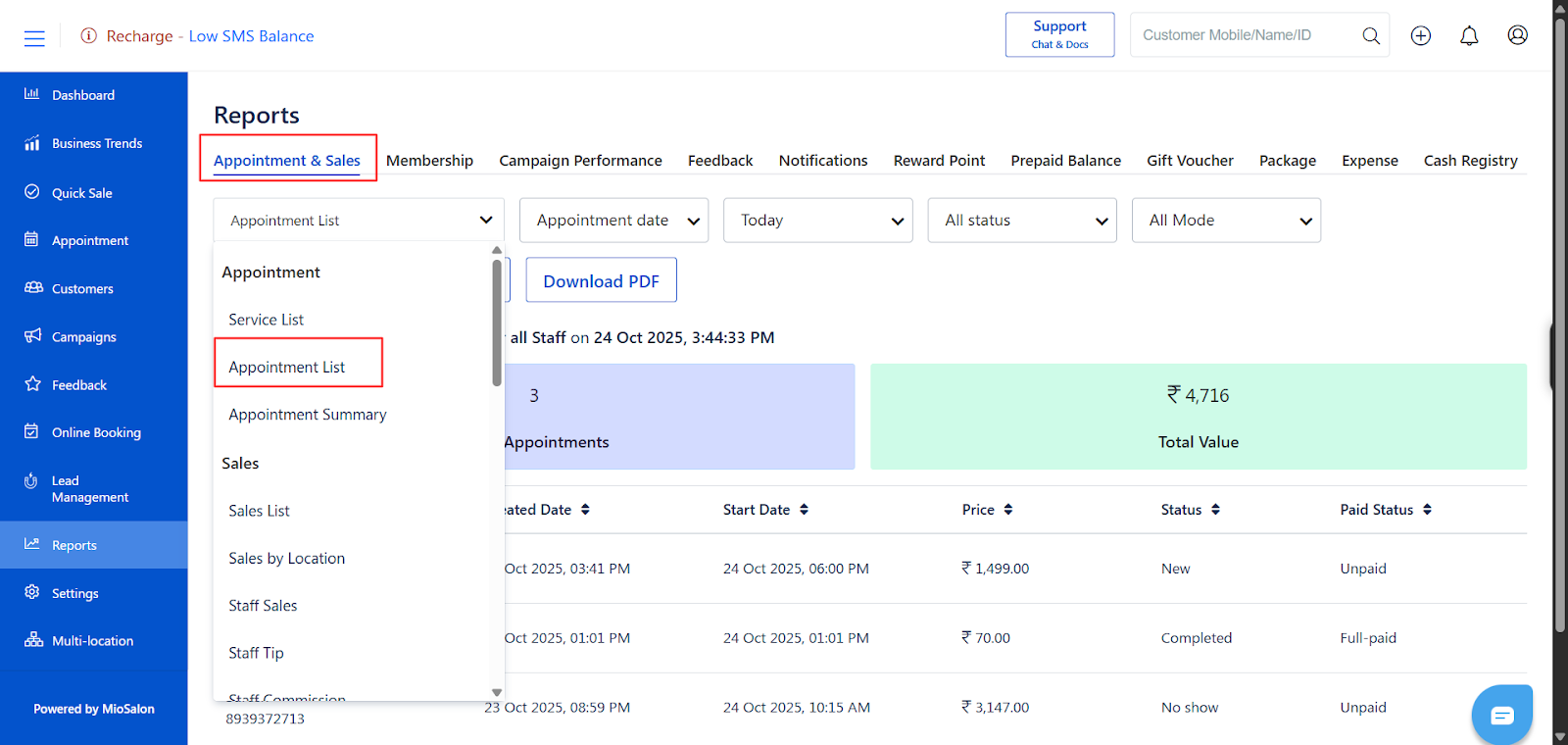Open the user profile icon

pyautogui.click(x=1518, y=35)
